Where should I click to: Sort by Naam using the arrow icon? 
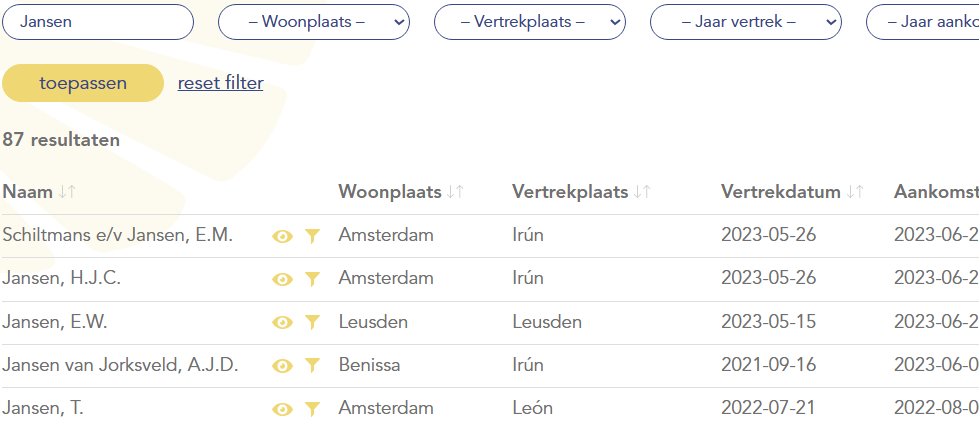pos(67,192)
